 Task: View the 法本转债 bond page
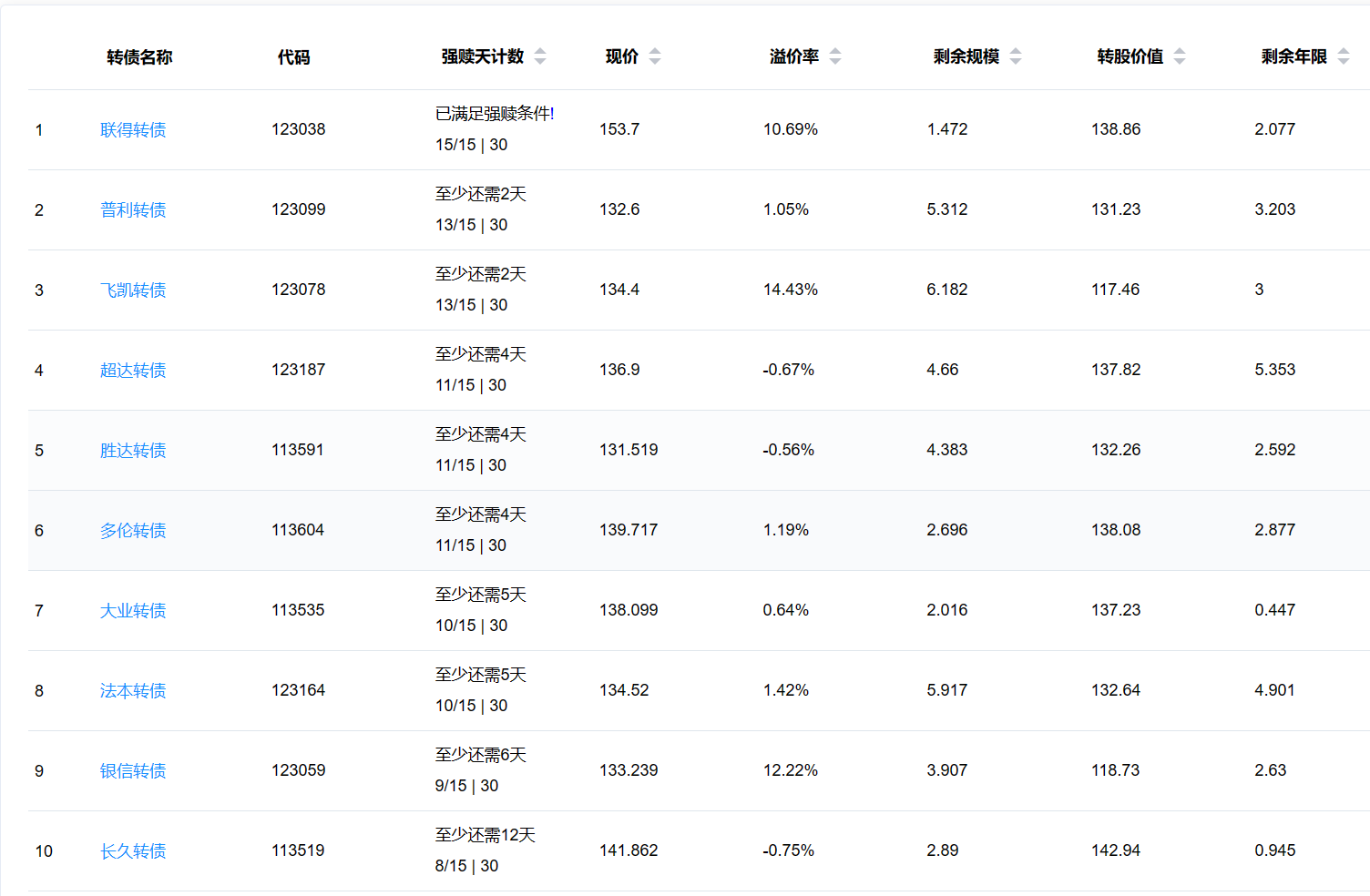click(x=133, y=691)
